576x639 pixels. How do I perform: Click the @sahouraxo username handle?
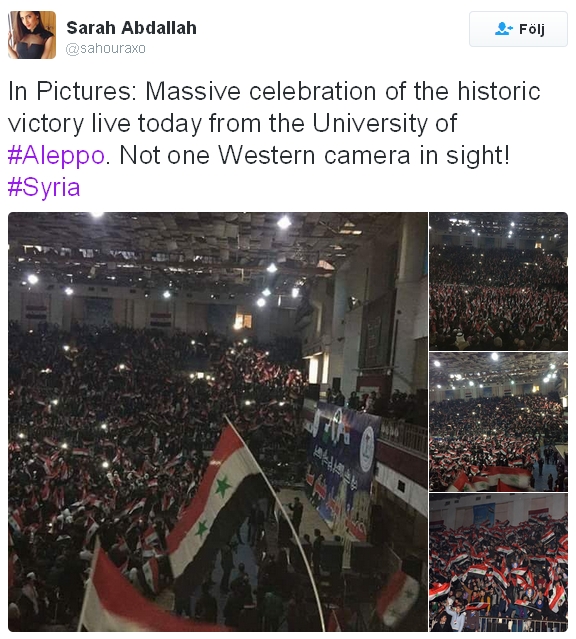(106, 48)
